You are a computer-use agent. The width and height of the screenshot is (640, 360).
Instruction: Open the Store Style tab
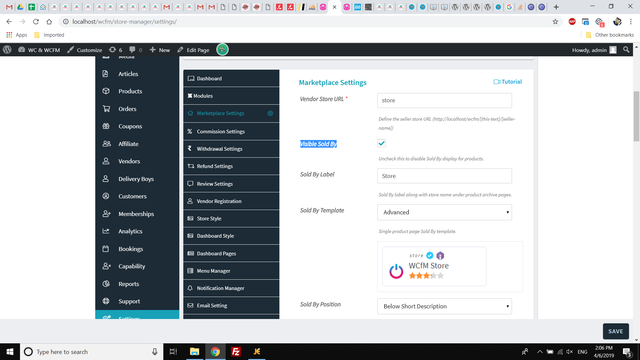click(x=231, y=218)
